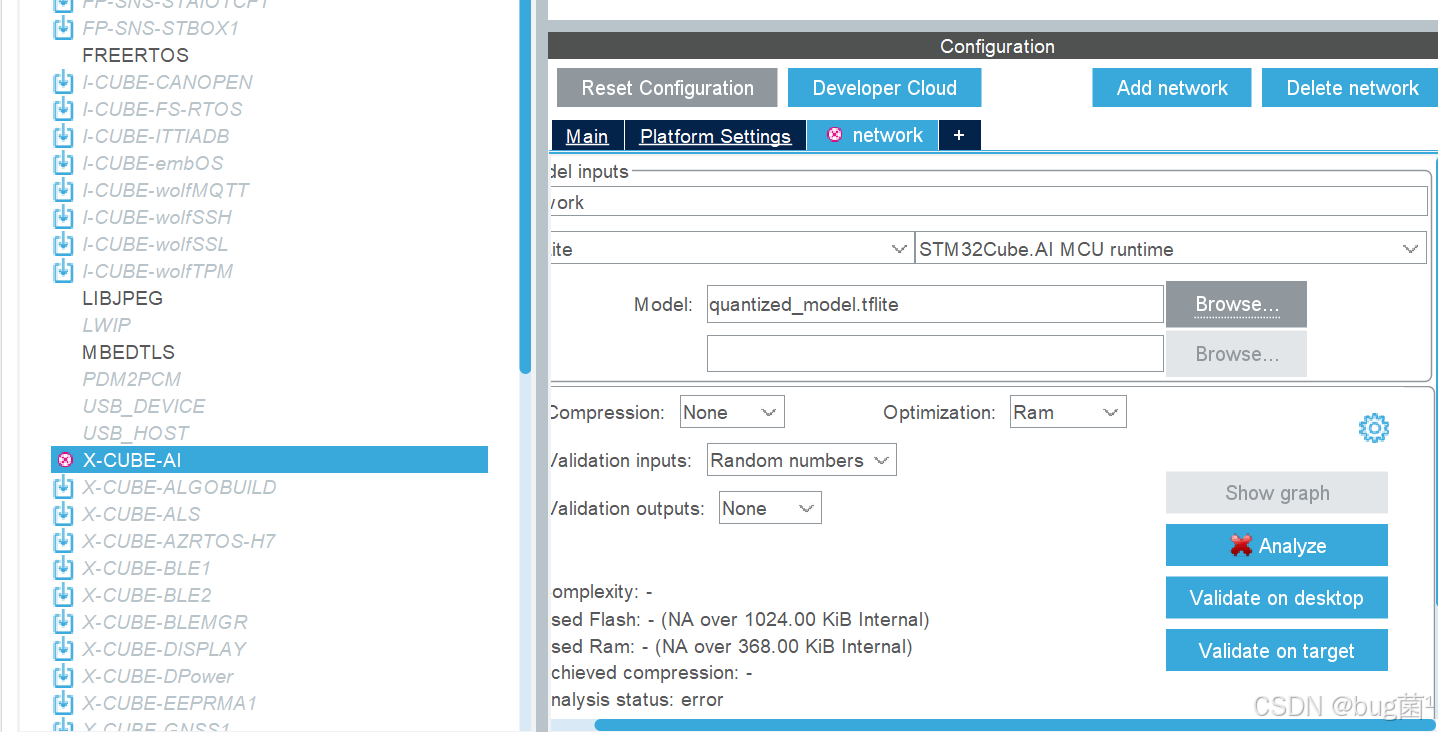Select PDM2PCM in the list
This screenshot has height=732, width=1438.
pyautogui.click(x=132, y=379)
